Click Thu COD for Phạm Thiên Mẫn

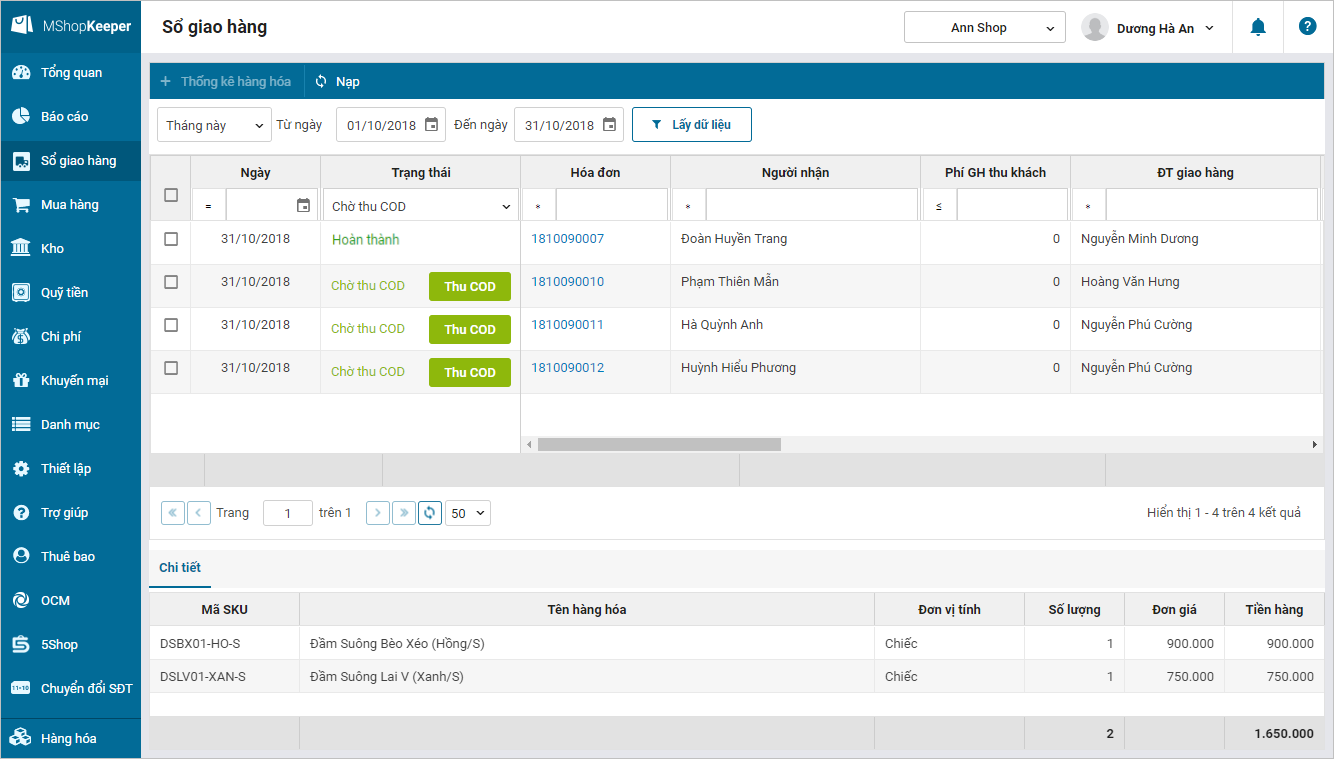[x=470, y=286]
